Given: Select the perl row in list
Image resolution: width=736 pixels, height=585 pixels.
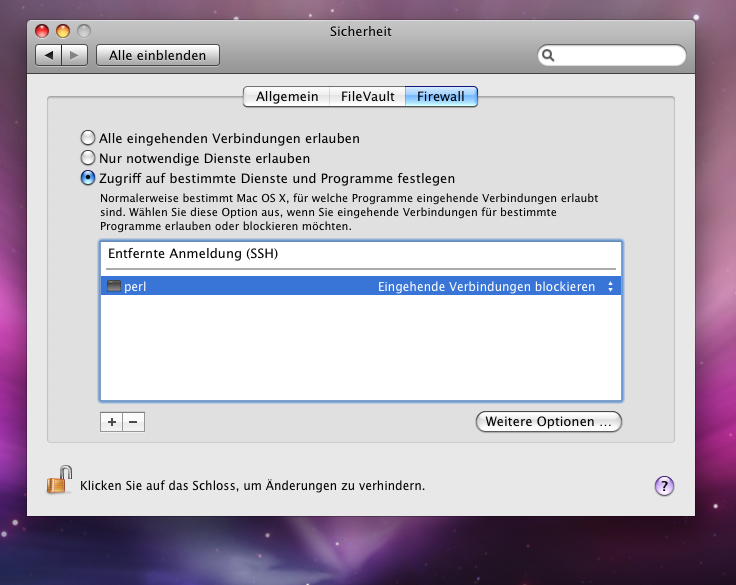Looking at the screenshot, I should pyautogui.click(x=360, y=286).
